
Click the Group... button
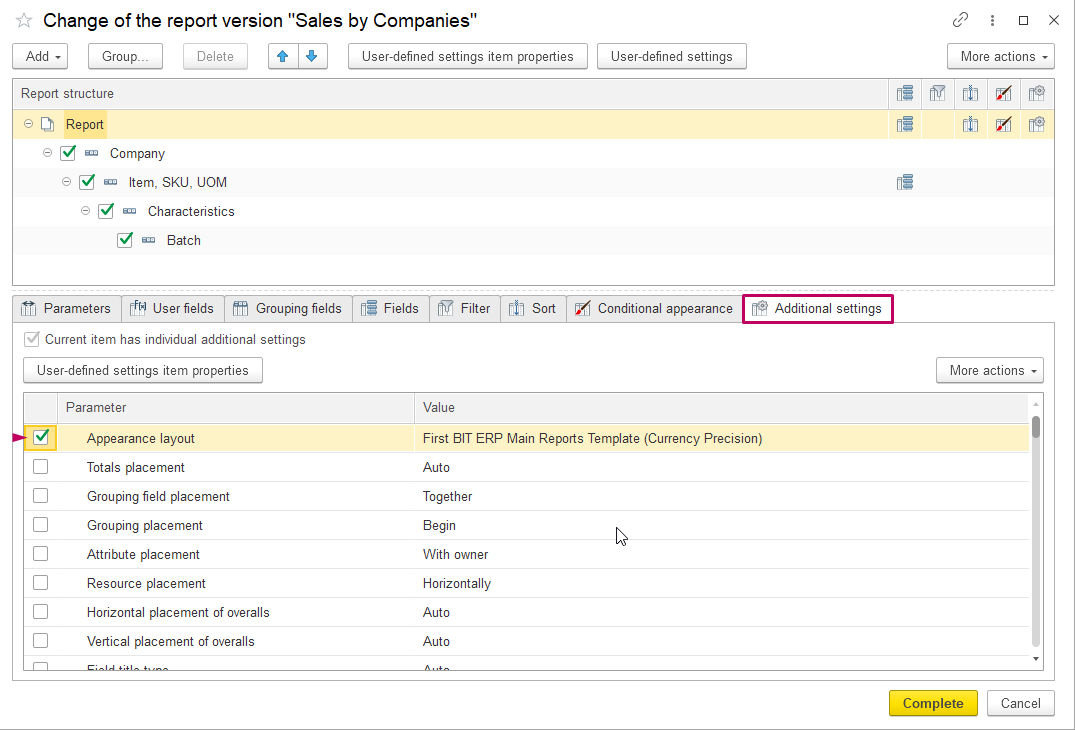(x=125, y=56)
